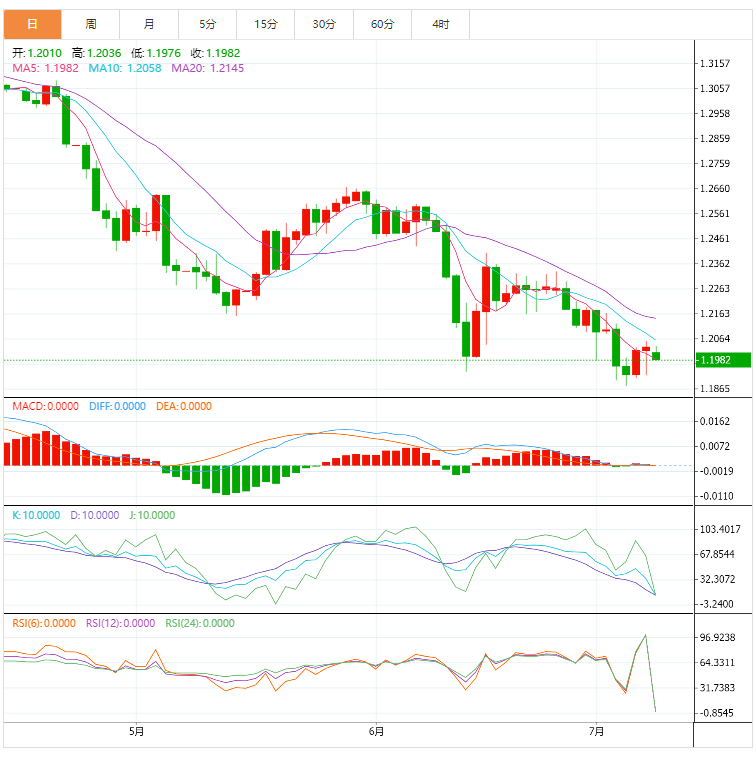Click the green 1.1982 current price tag
Image resolution: width=756 pixels, height=759 pixels.
click(x=723, y=360)
